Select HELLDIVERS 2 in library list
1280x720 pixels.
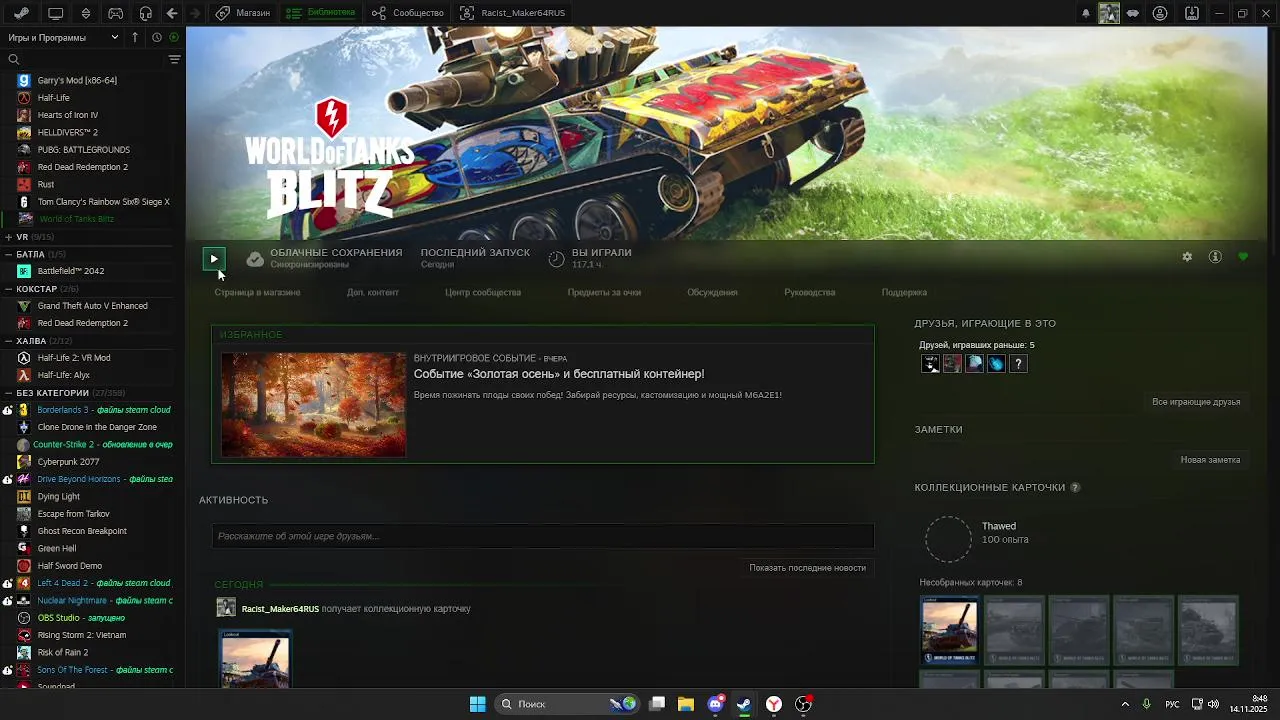pos(67,132)
